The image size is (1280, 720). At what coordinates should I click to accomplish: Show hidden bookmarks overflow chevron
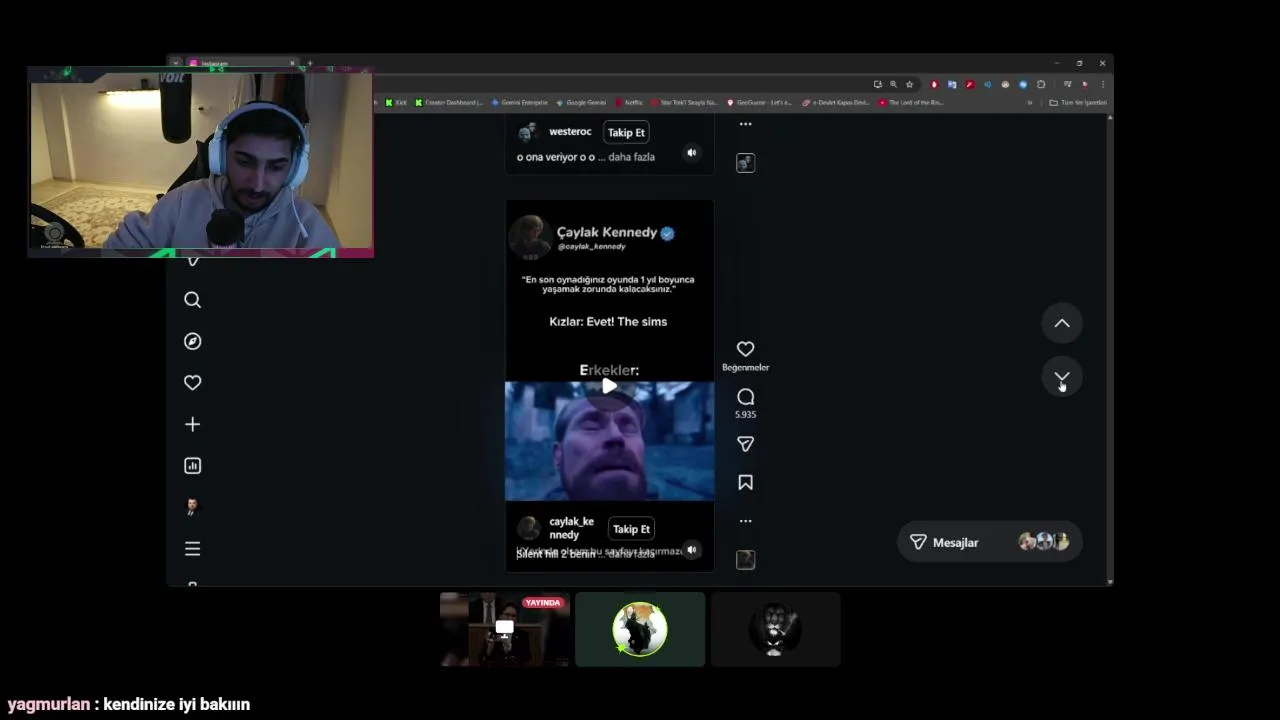(1030, 102)
